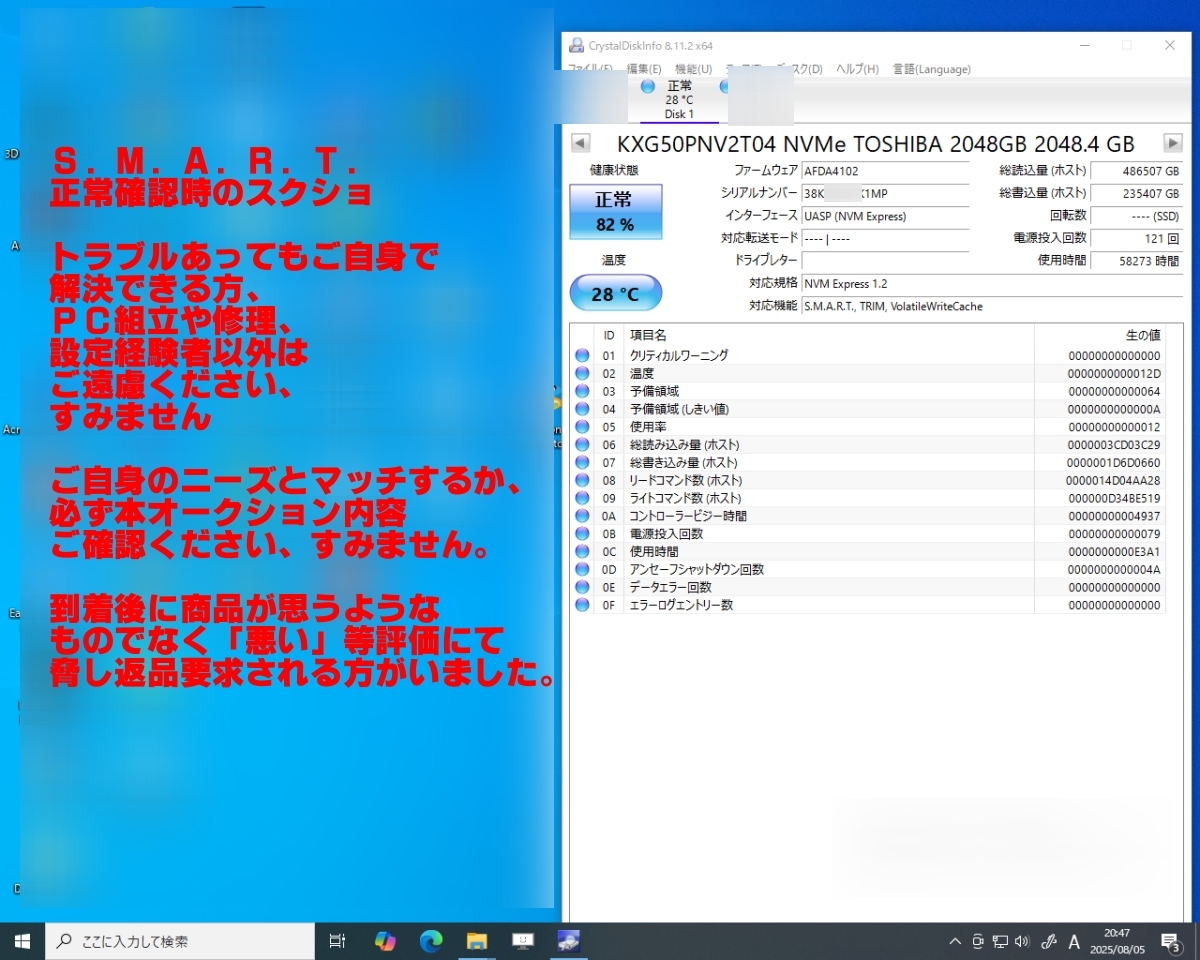The height and width of the screenshot is (960, 1200).
Task: Click the status orb for ID 03 予備領域
Action: [x=582, y=391]
